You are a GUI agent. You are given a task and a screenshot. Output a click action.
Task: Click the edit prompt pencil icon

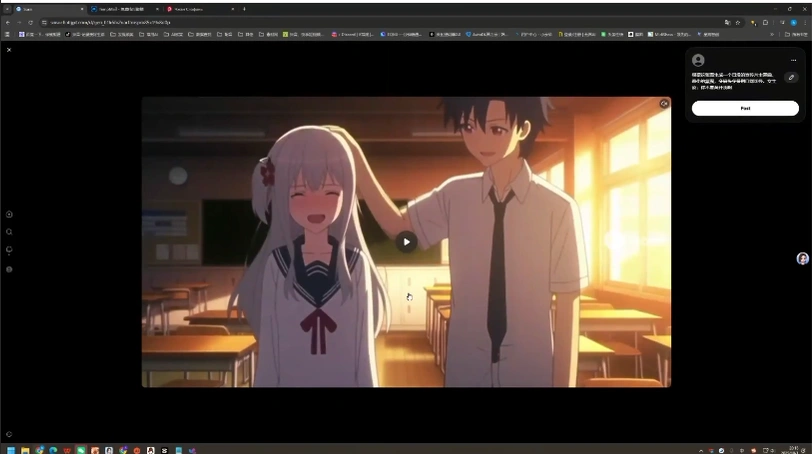[791, 77]
